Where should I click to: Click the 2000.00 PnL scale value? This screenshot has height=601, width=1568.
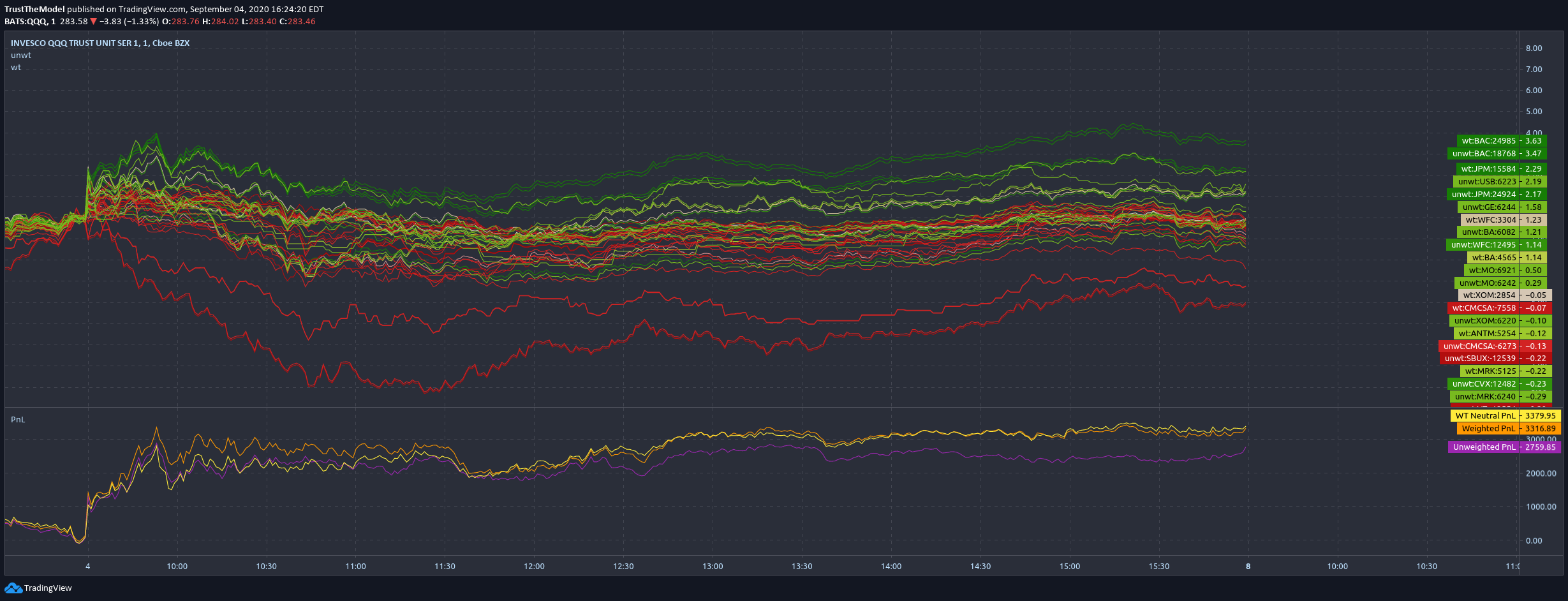click(x=1541, y=473)
